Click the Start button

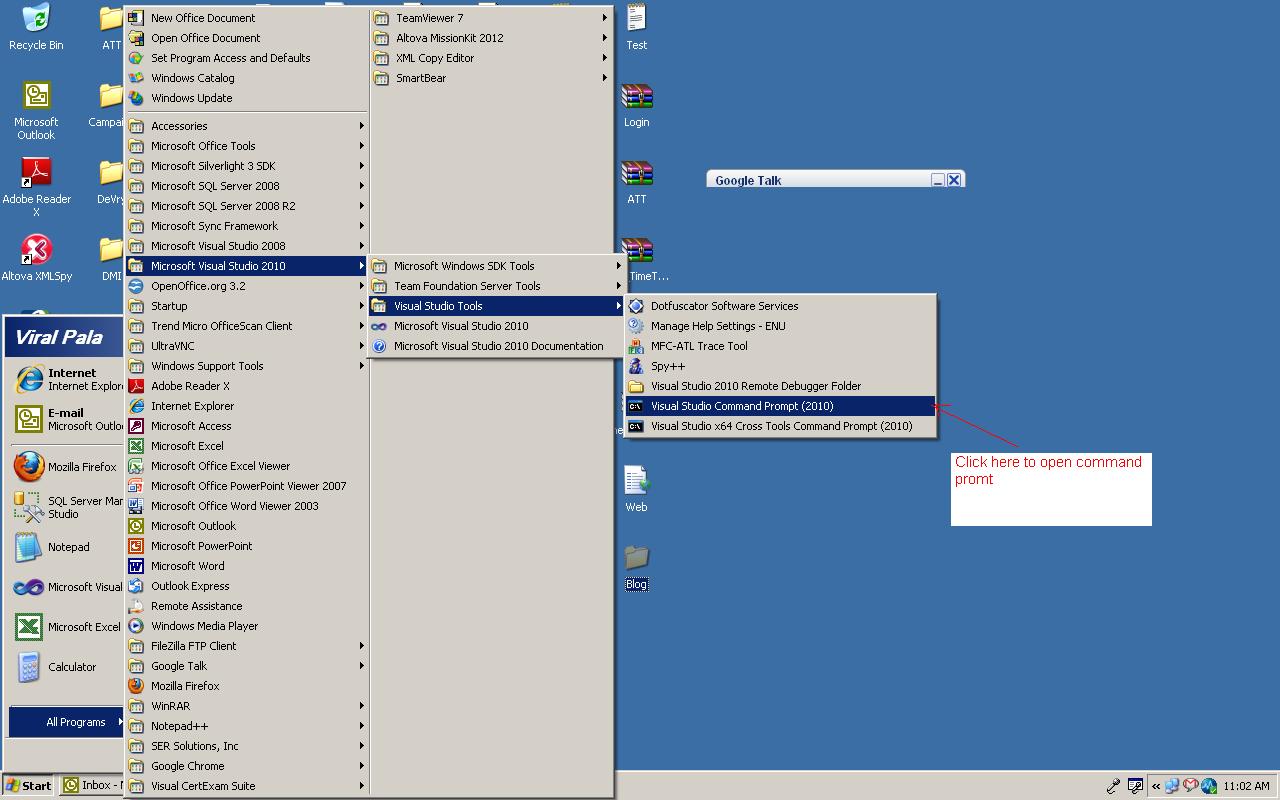(28, 786)
